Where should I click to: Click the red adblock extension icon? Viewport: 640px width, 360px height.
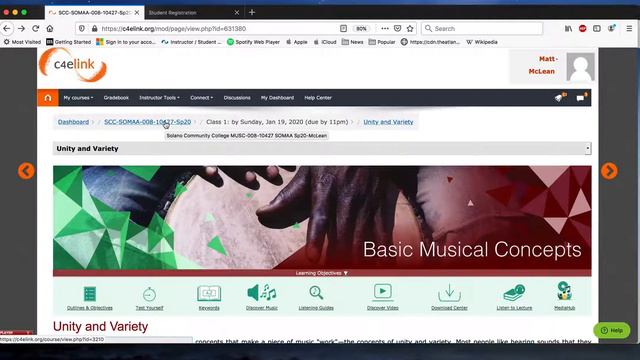click(582, 29)
